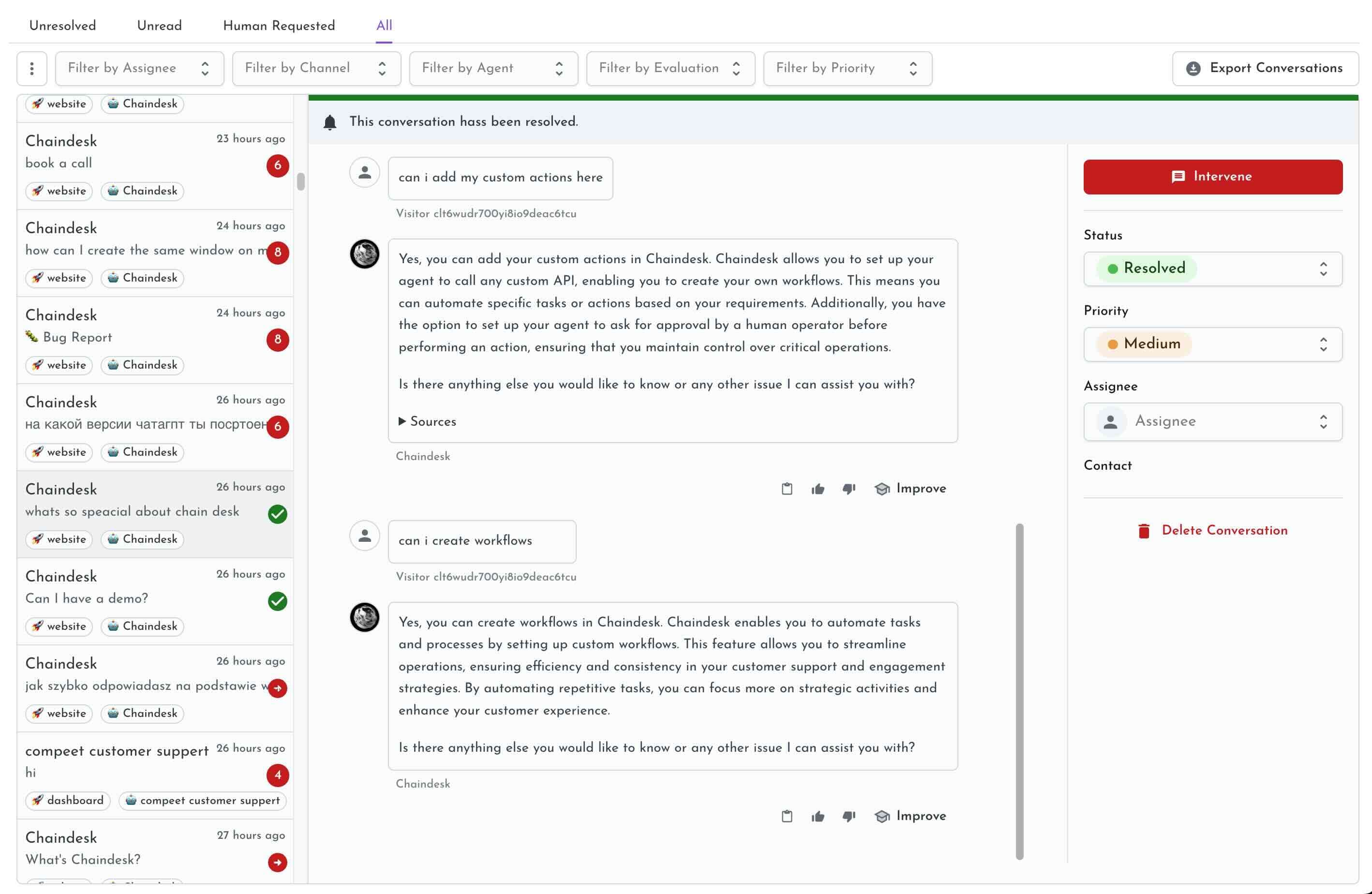This screenshot has width=1372, height=894.
Task: Click the download icon in Export Conversations
Action: 1193,68
